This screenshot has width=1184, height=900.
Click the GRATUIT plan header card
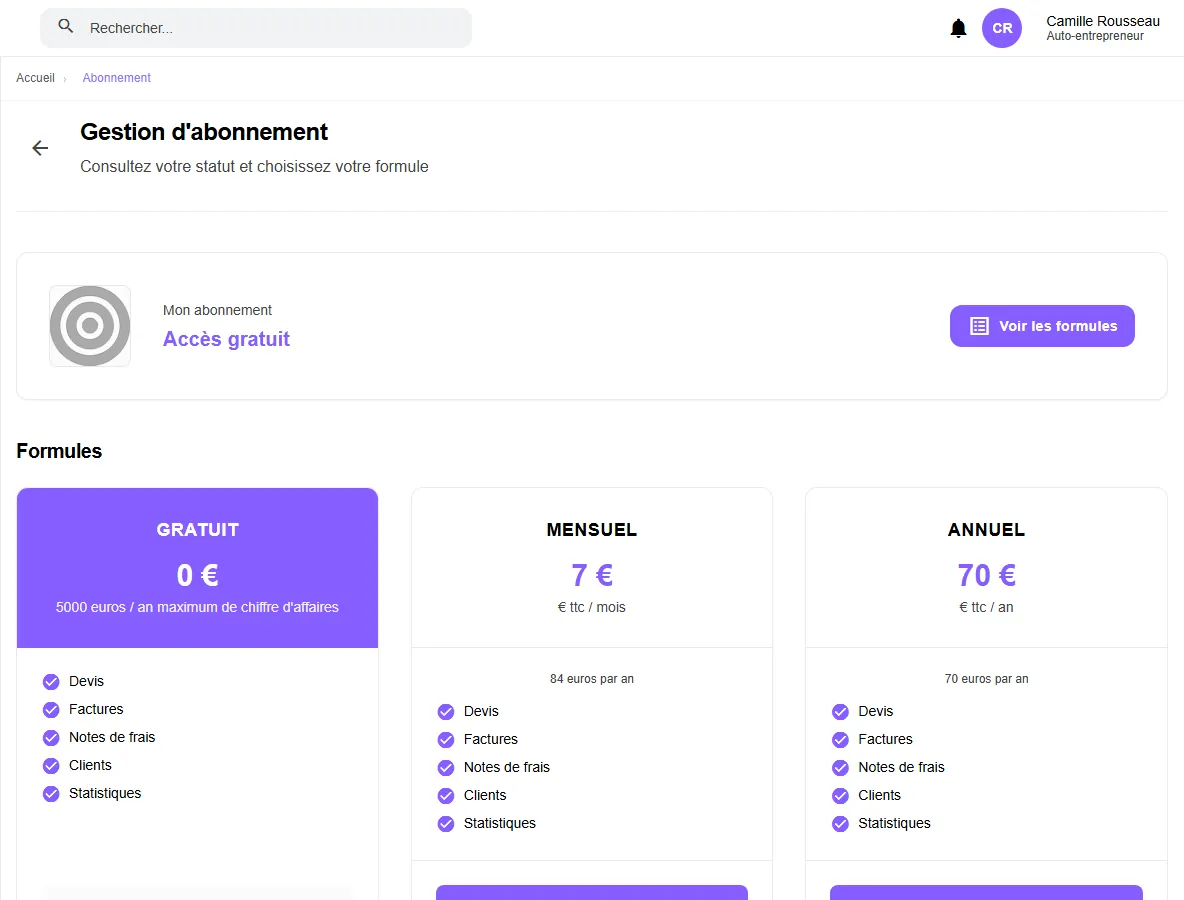(x=197, y=568)
